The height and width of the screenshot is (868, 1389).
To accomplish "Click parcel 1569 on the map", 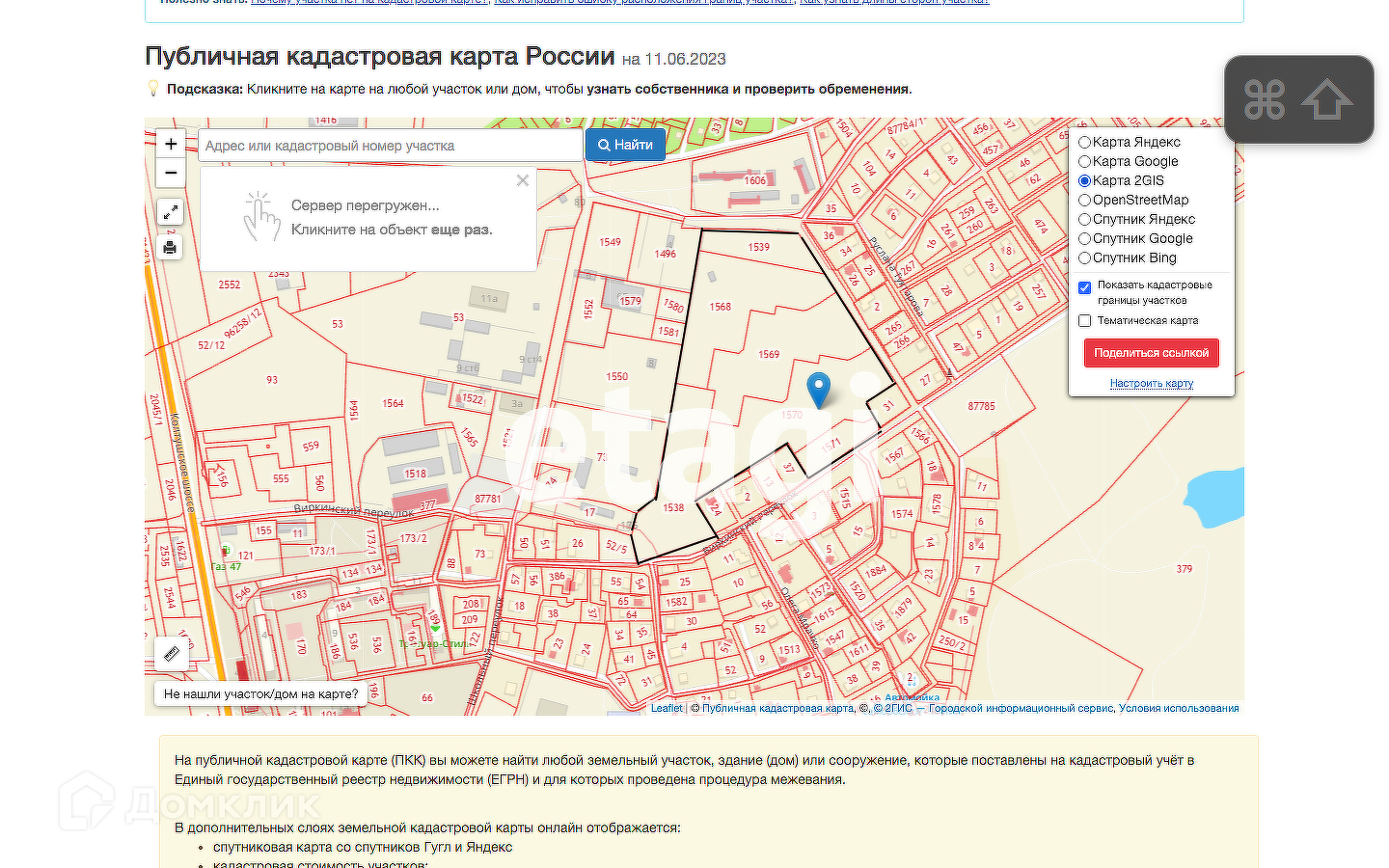I will (x=769, y=354).
